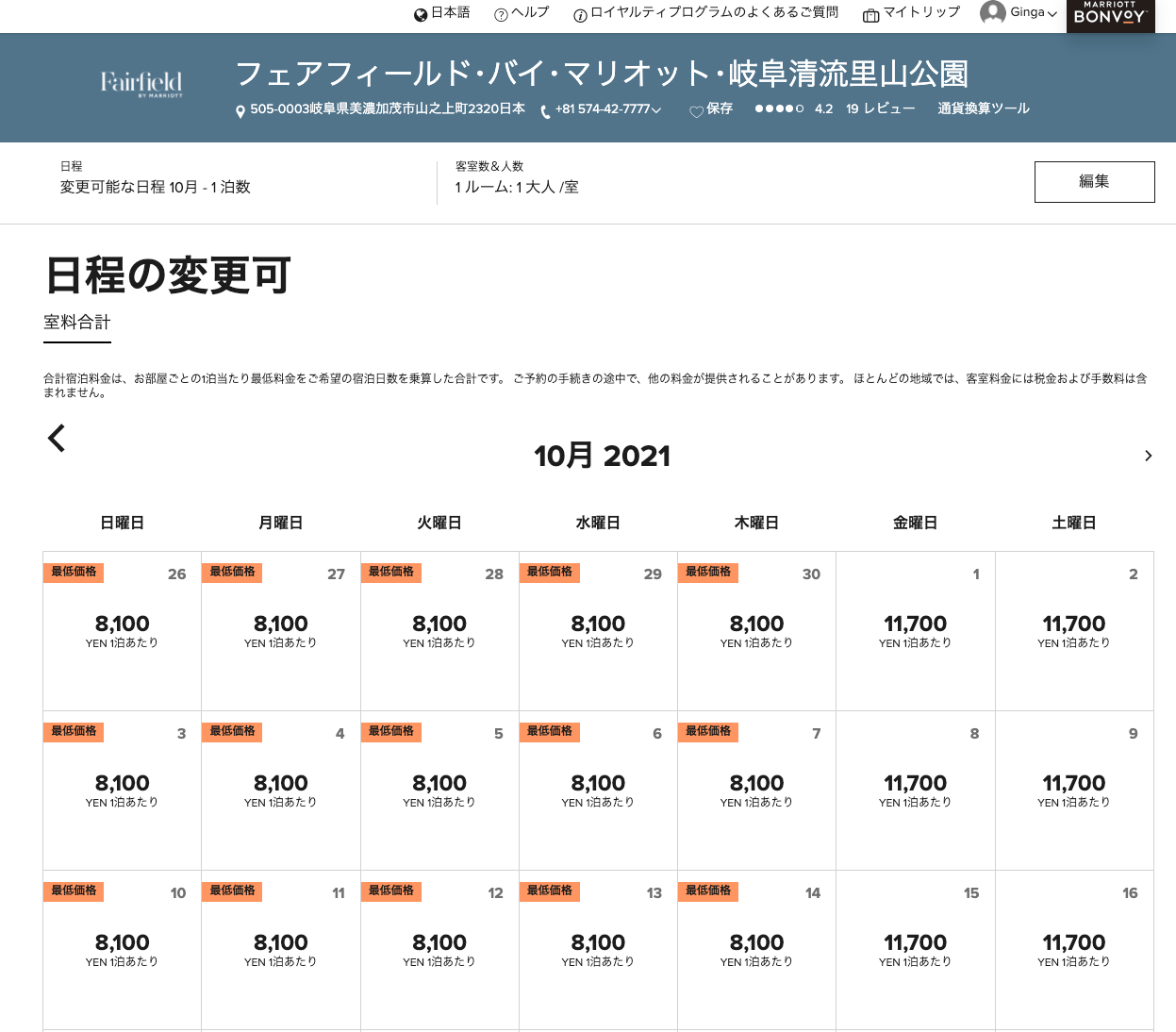This screenshot has width=1176, height=1032.
Task: Select October 14 date cell
Action: click(x=756, y=950)
